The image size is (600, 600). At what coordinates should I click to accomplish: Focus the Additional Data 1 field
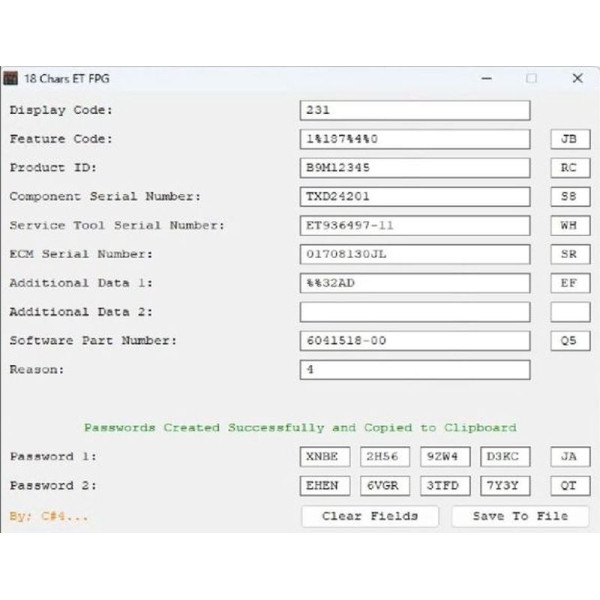click(x=414, y=283)
